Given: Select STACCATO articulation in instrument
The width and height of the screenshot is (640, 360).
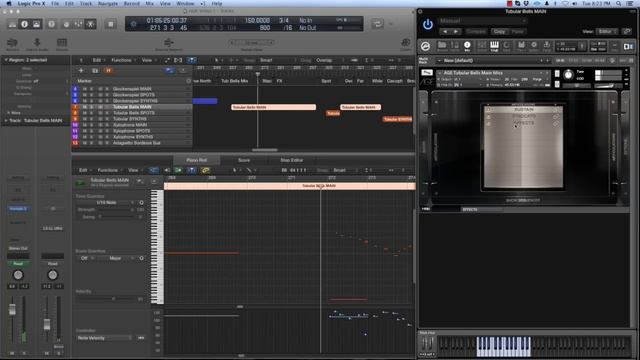Looking at the screenshot, I should pyautogui.click(x=523, y=116).
